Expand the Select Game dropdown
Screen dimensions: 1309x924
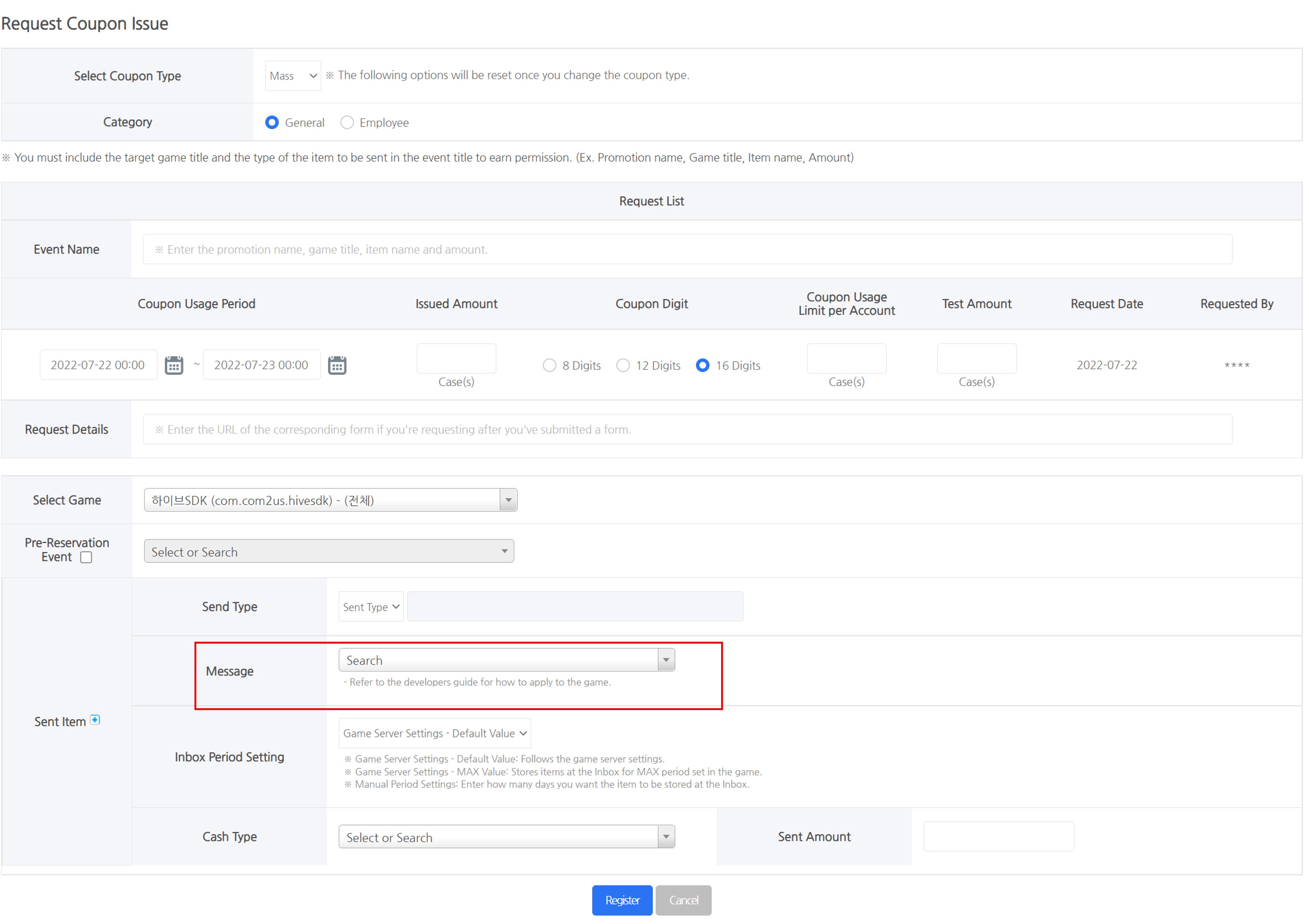(331, 500)
